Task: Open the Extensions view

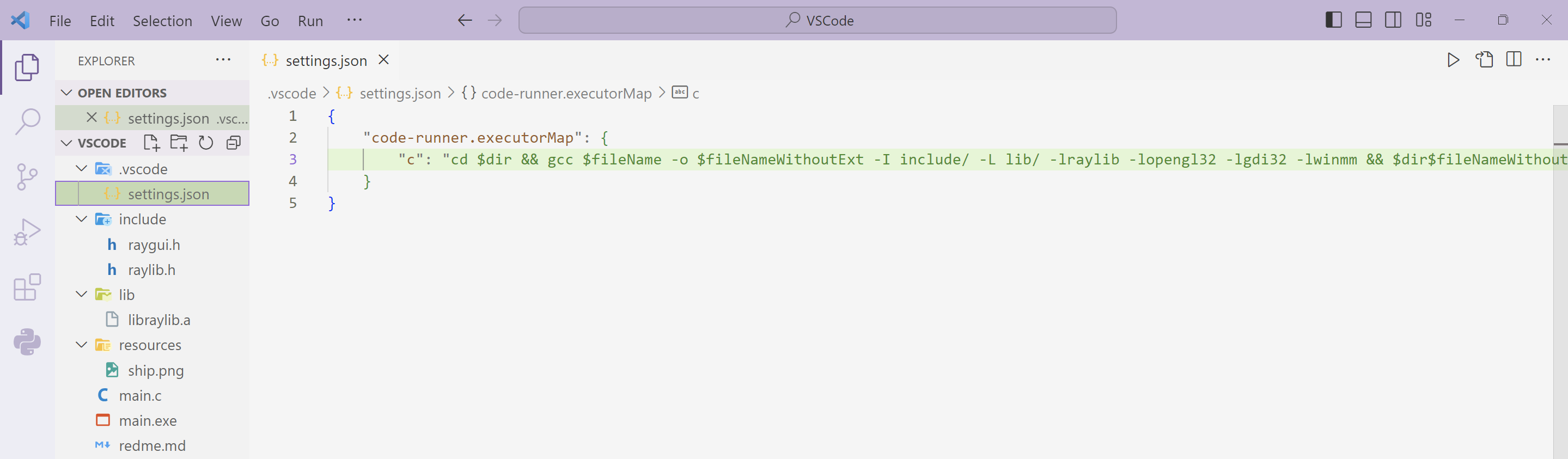Action: 27,287
